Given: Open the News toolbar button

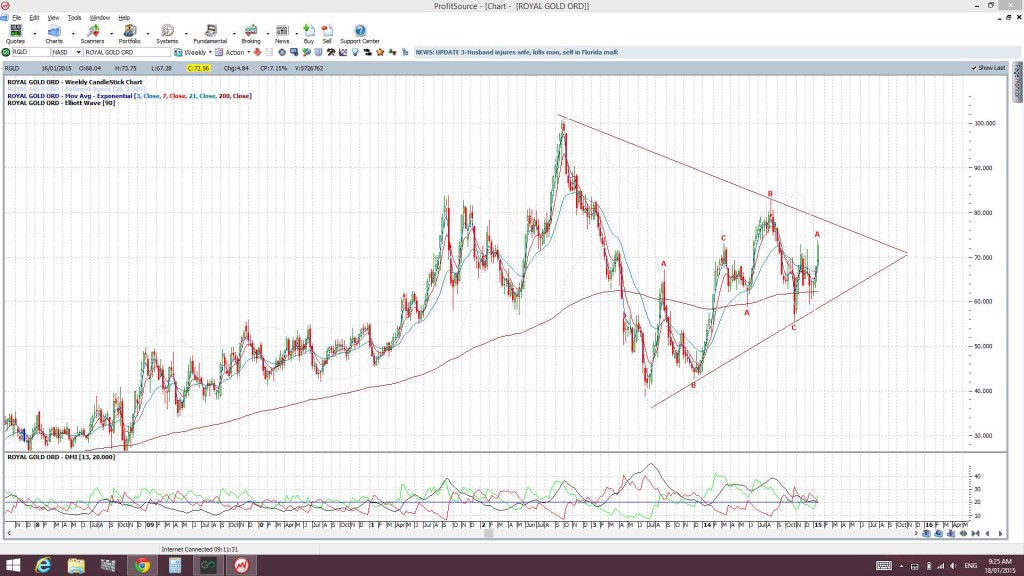Looking at the screenshot, I should tap(282, 34).
